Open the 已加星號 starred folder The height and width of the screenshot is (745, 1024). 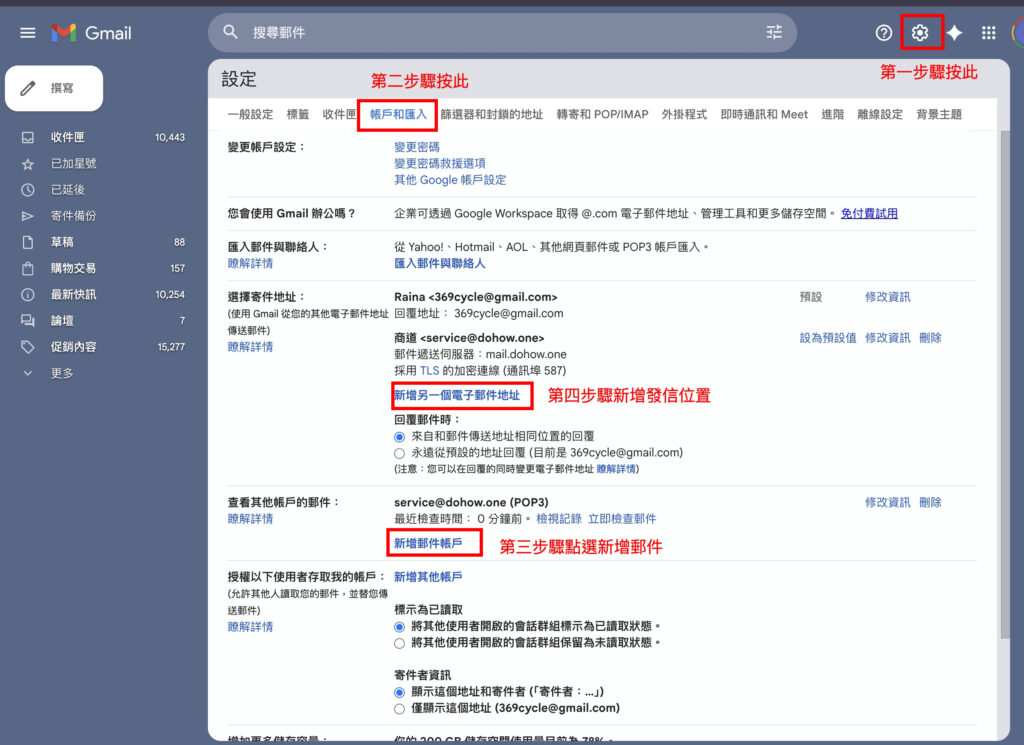tap(73, 163)
